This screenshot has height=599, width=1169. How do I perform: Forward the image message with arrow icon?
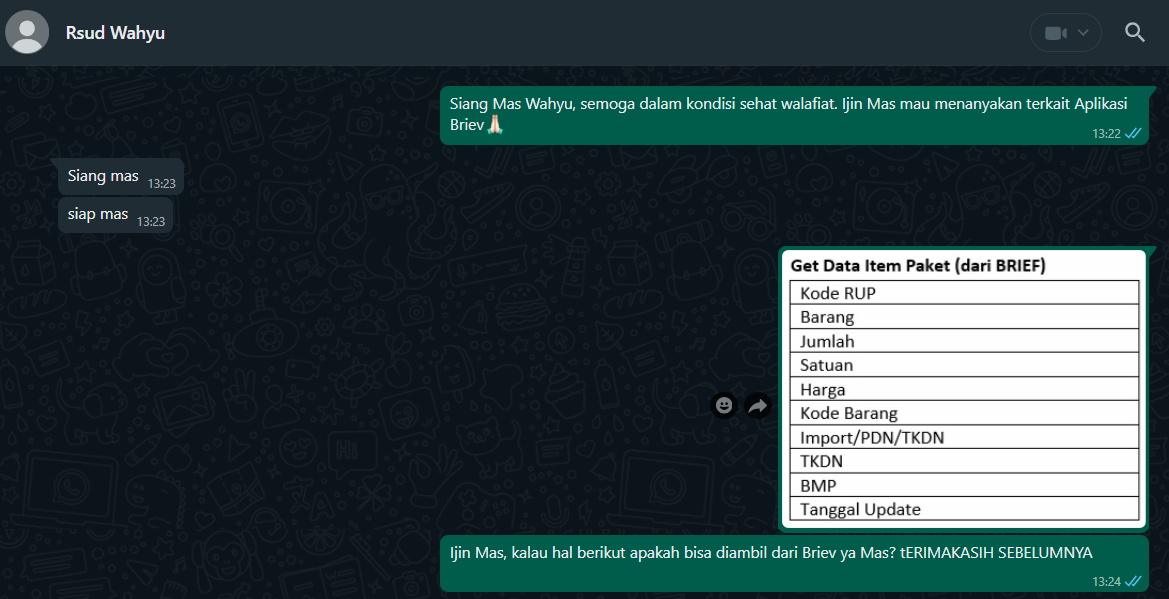click(x=757, y=405)
